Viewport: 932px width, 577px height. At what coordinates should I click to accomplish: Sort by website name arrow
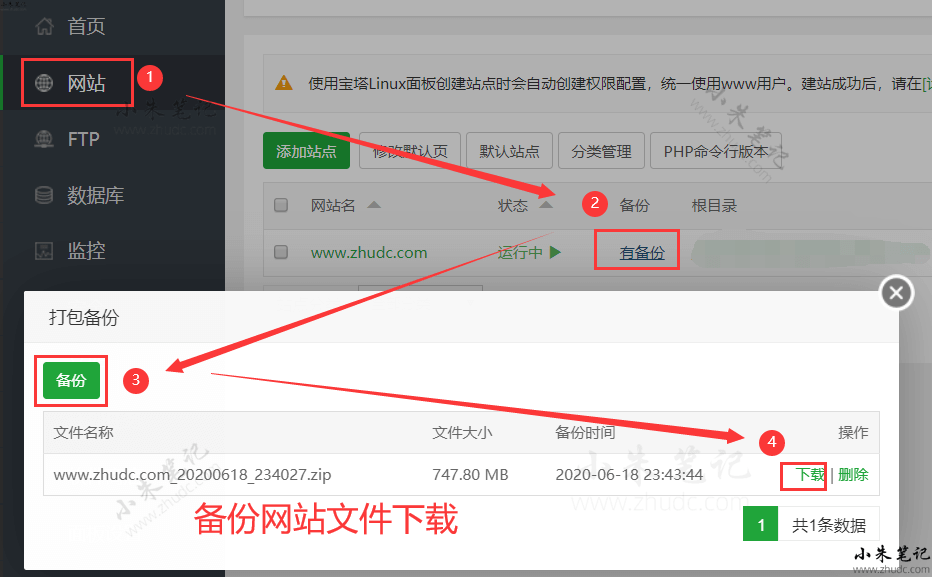pos(374,205)
